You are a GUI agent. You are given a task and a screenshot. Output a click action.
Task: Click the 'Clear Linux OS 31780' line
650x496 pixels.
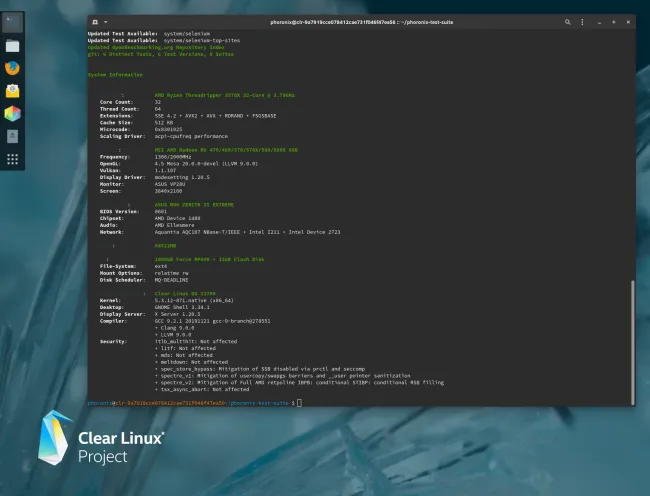click(185, 294)
